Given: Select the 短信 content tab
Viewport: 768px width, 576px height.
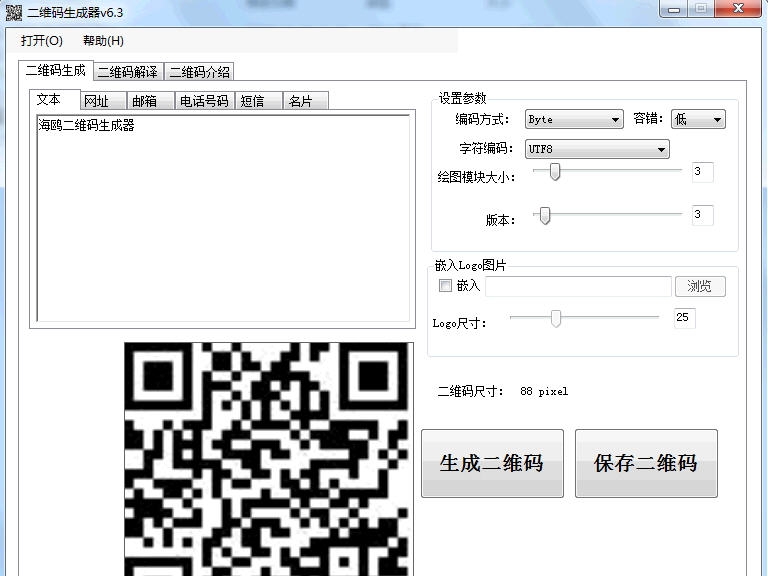Looking at the screenshot, I should coord(259,101).
